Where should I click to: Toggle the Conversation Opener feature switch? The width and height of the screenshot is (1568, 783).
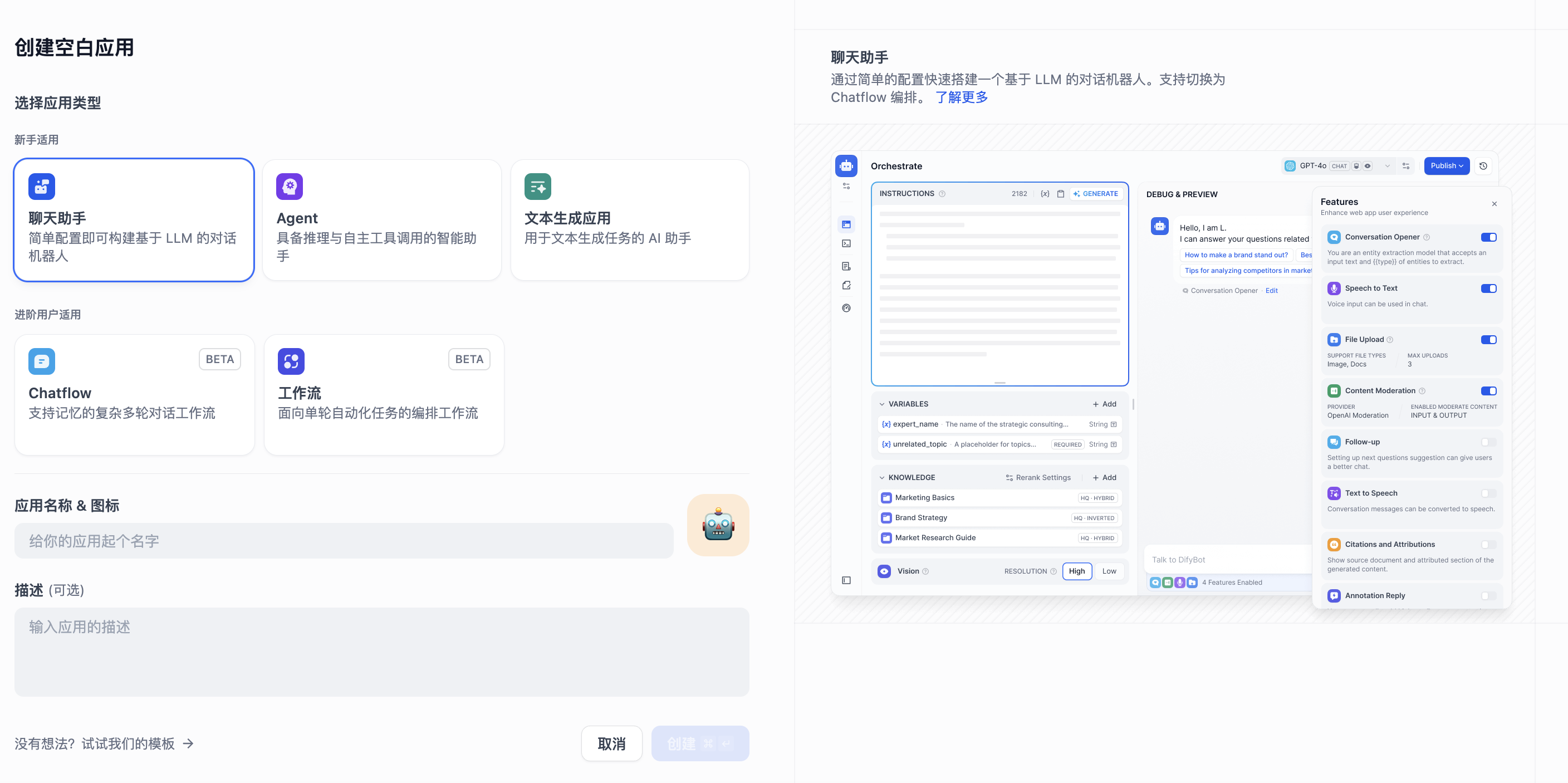click(1488, 237)
